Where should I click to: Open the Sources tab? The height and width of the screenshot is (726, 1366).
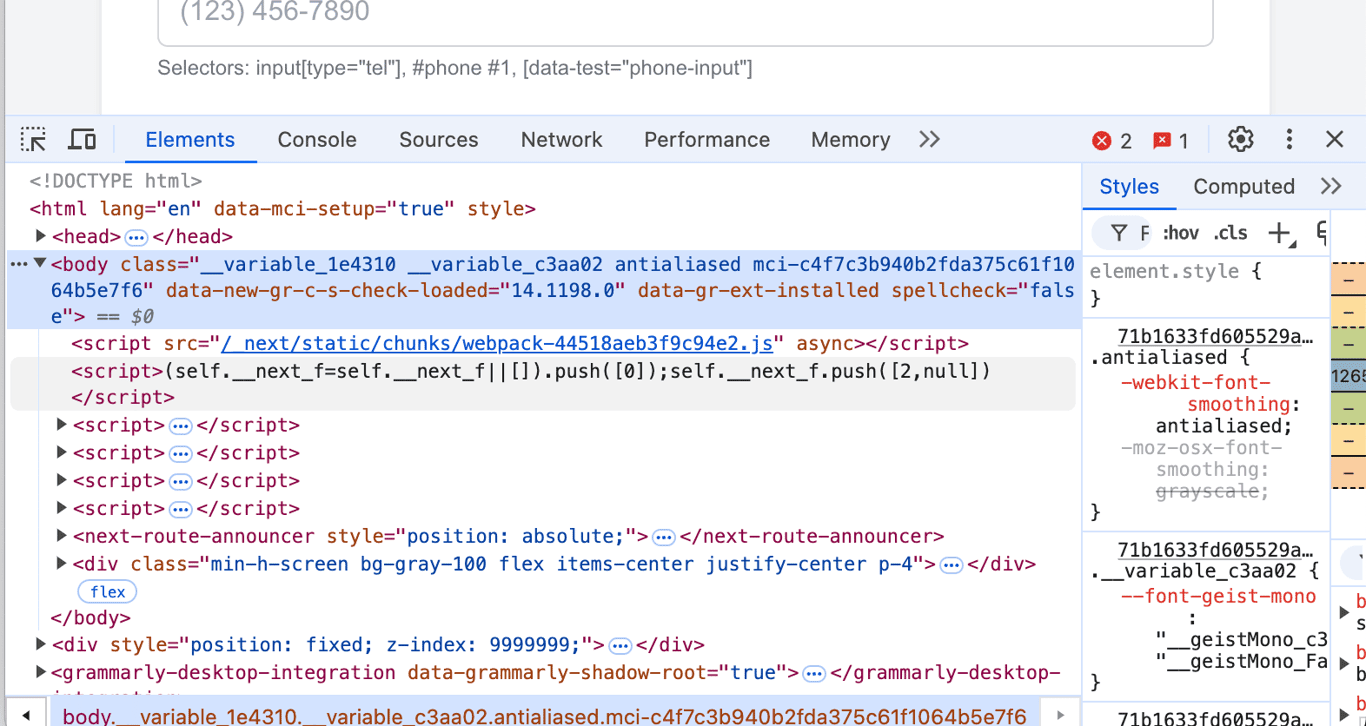point(438,140)
